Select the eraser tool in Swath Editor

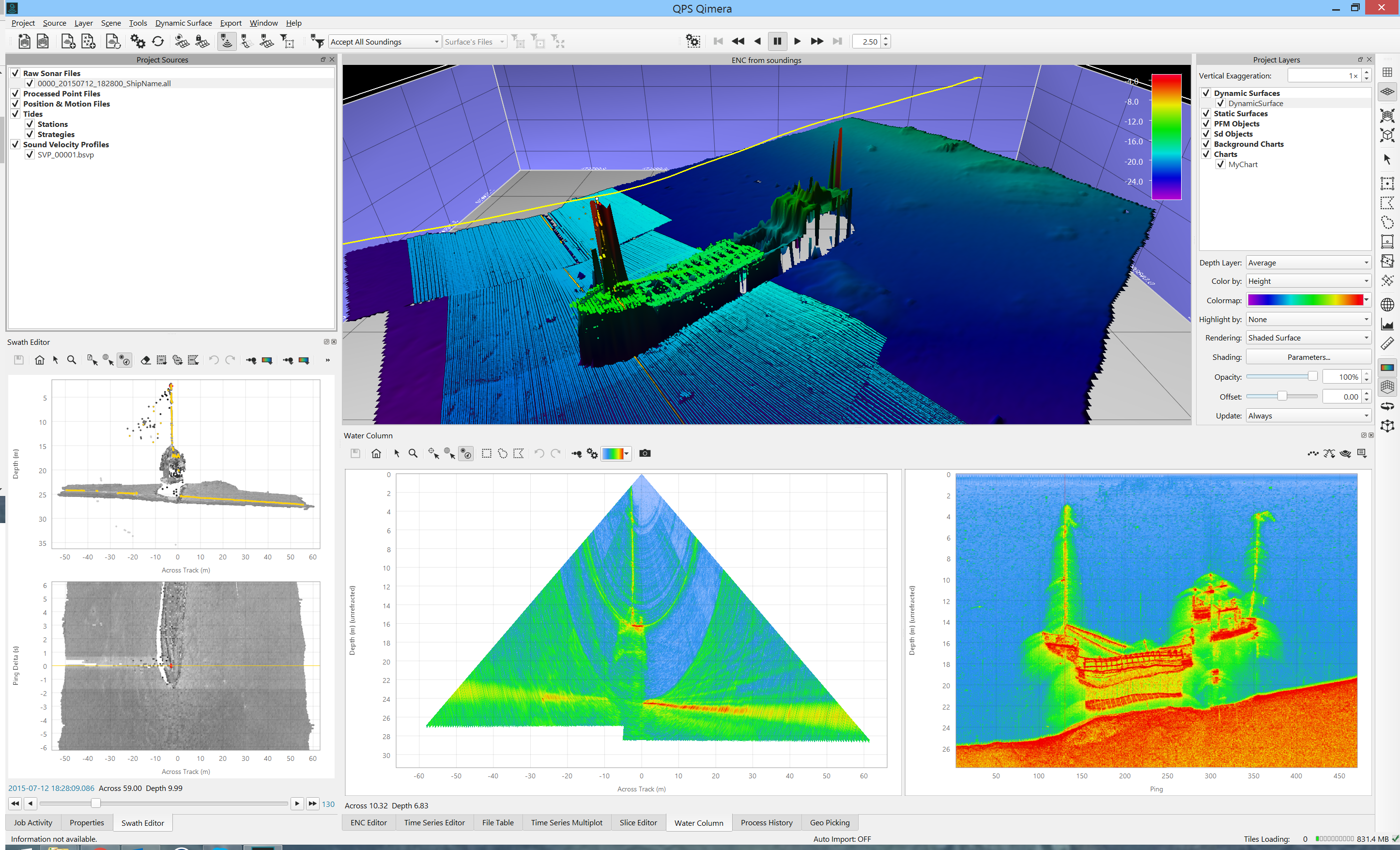[145, 360]
